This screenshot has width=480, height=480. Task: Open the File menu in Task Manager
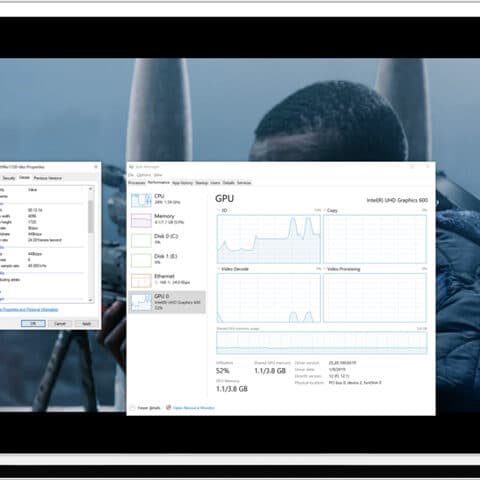[131, 175]
